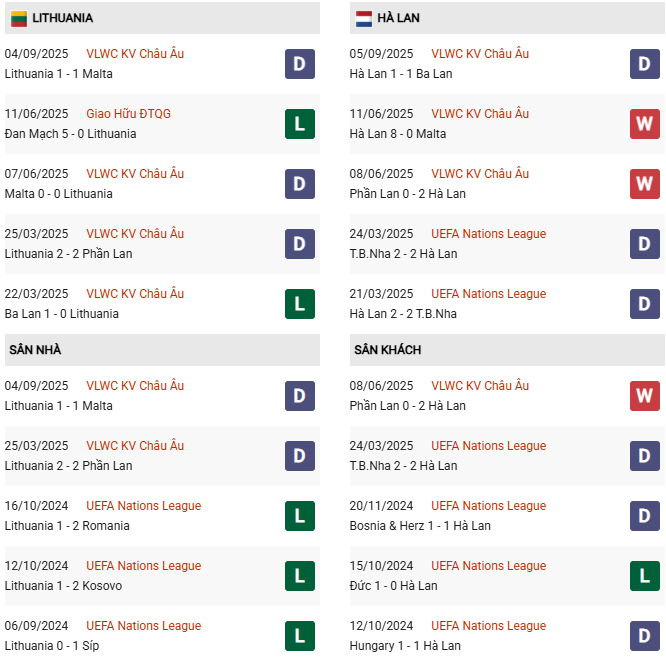The width and height of the screenshot is (666, 658).
Task: Open VLWC KV Châu Âu link dated 05/09/2025
Action: 480,54
